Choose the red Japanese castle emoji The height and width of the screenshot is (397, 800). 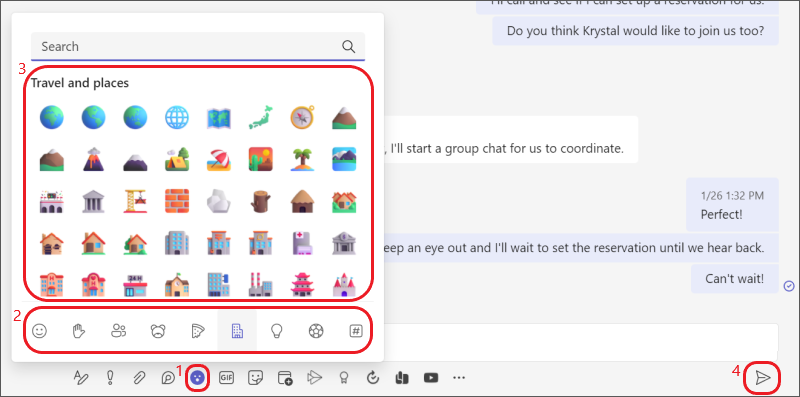303,285
